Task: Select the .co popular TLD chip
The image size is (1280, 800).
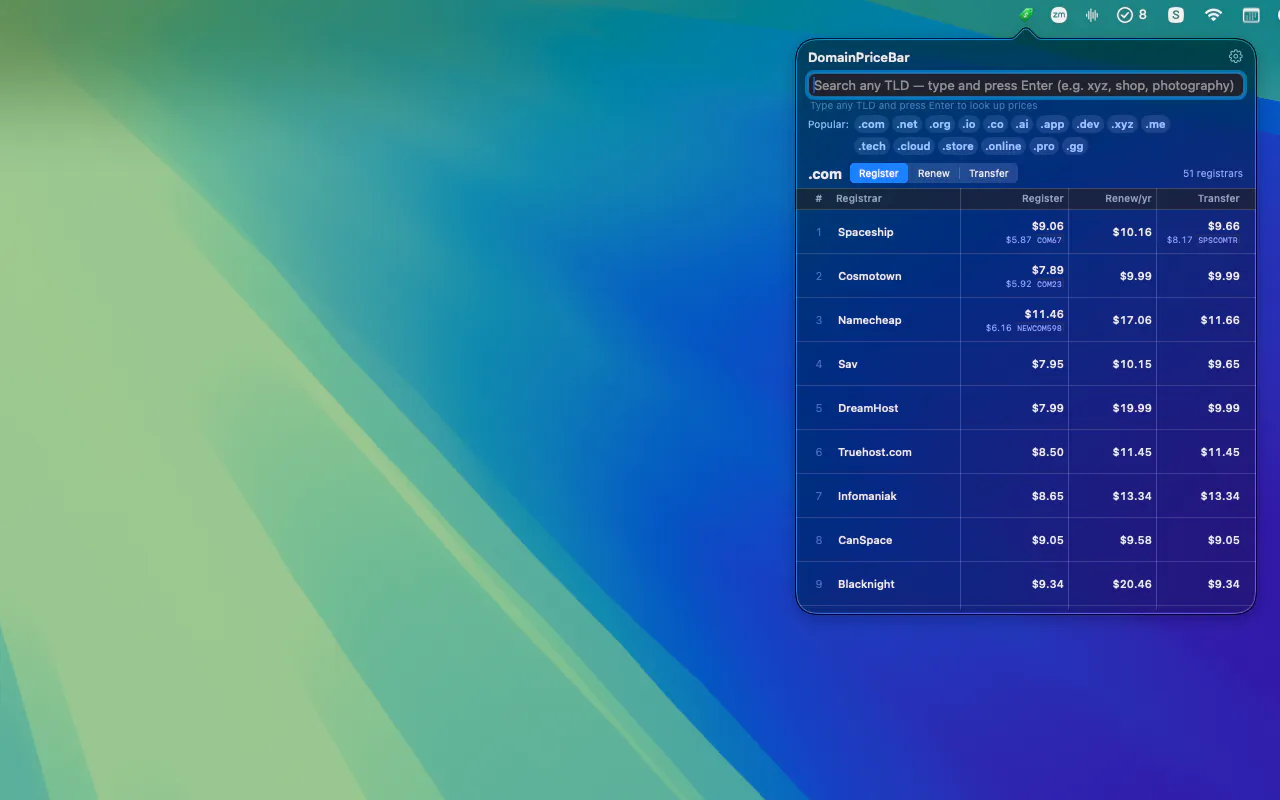Action: point(995,125)
